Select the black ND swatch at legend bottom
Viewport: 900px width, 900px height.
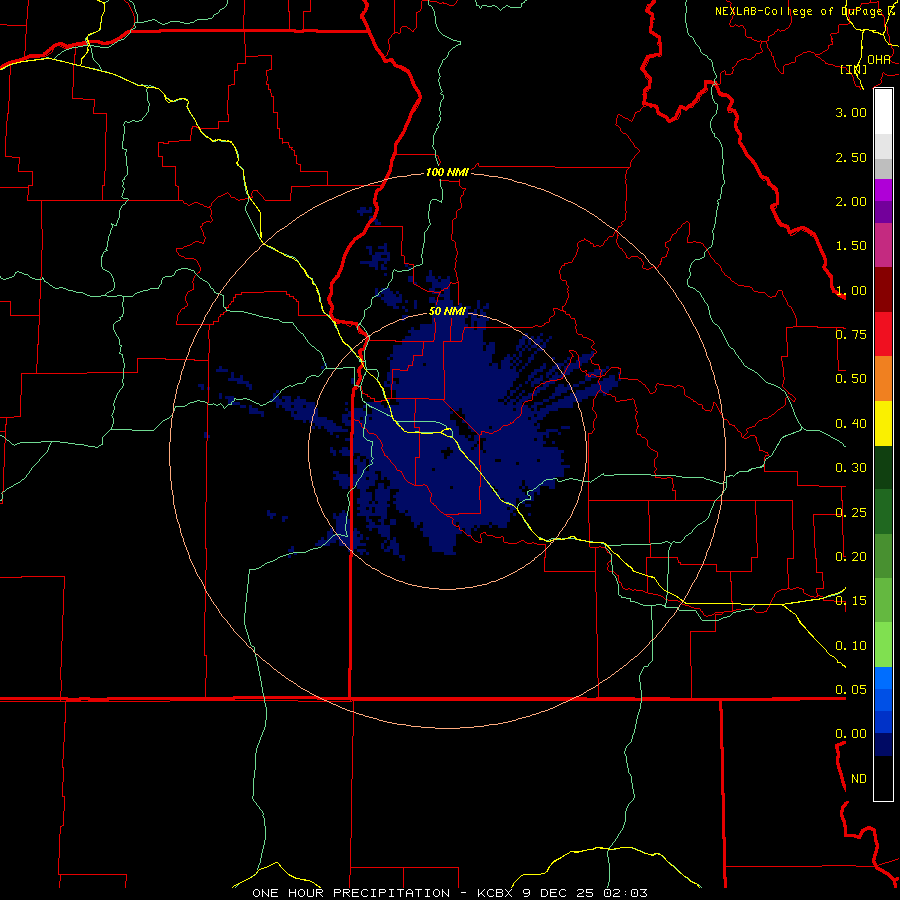883,778
